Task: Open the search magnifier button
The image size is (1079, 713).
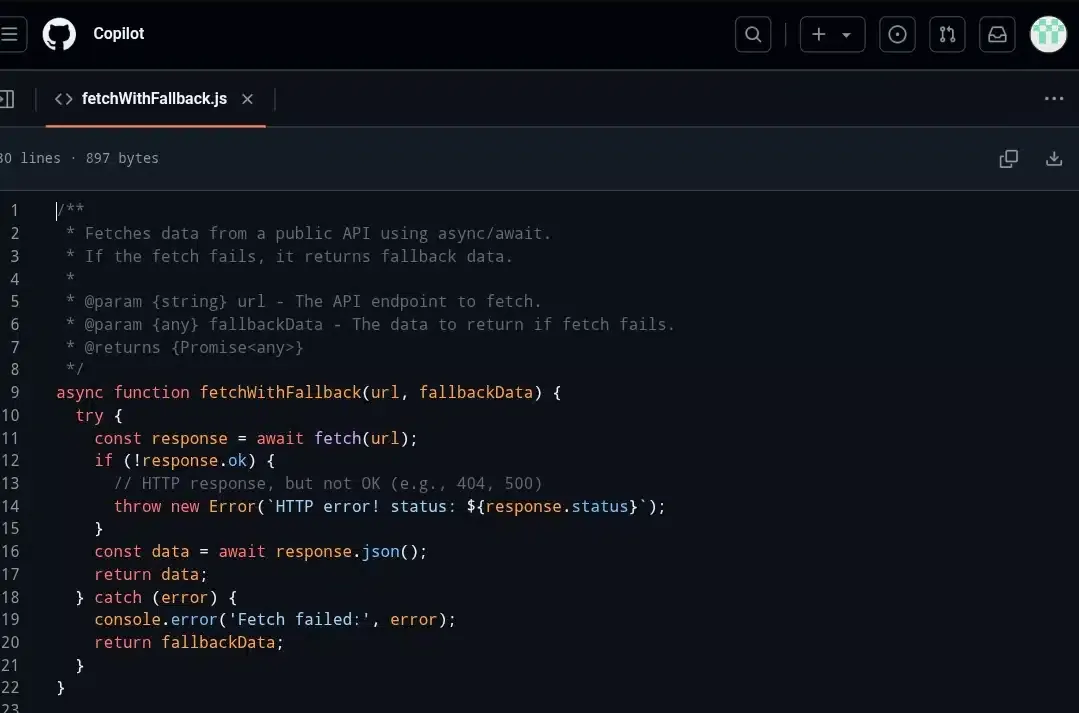Action: pyautogui.click(x=753, y=34)
